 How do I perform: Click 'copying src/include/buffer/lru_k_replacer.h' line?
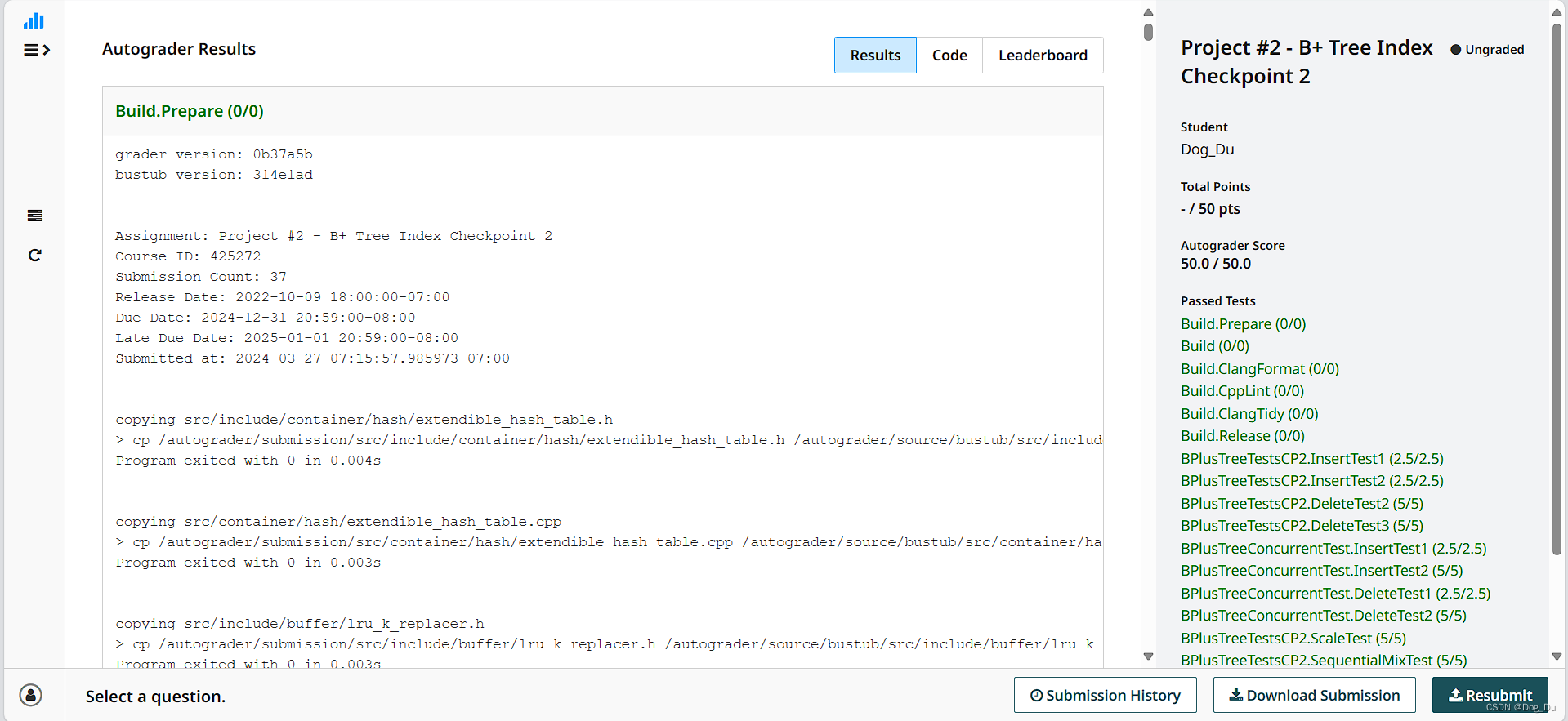point(300,624)
